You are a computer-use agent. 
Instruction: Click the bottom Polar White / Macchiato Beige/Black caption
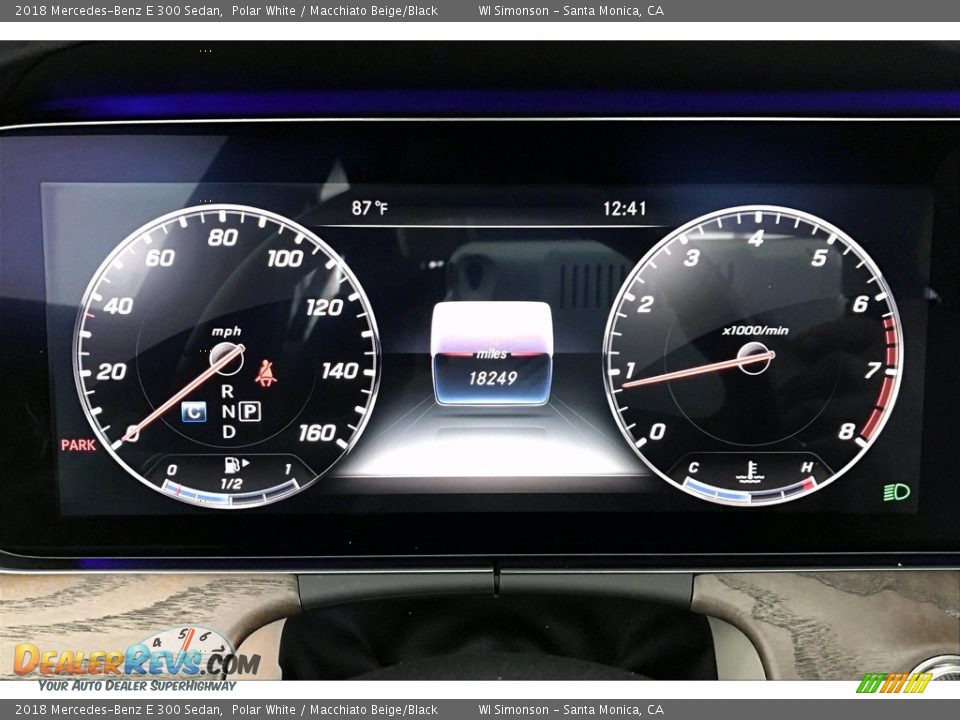(x=335, y=710)
